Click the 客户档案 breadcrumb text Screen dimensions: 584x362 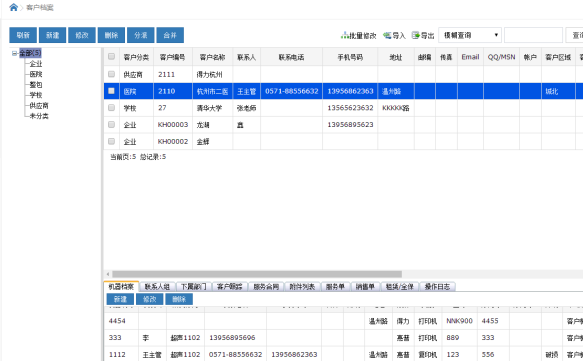point(39,7)
